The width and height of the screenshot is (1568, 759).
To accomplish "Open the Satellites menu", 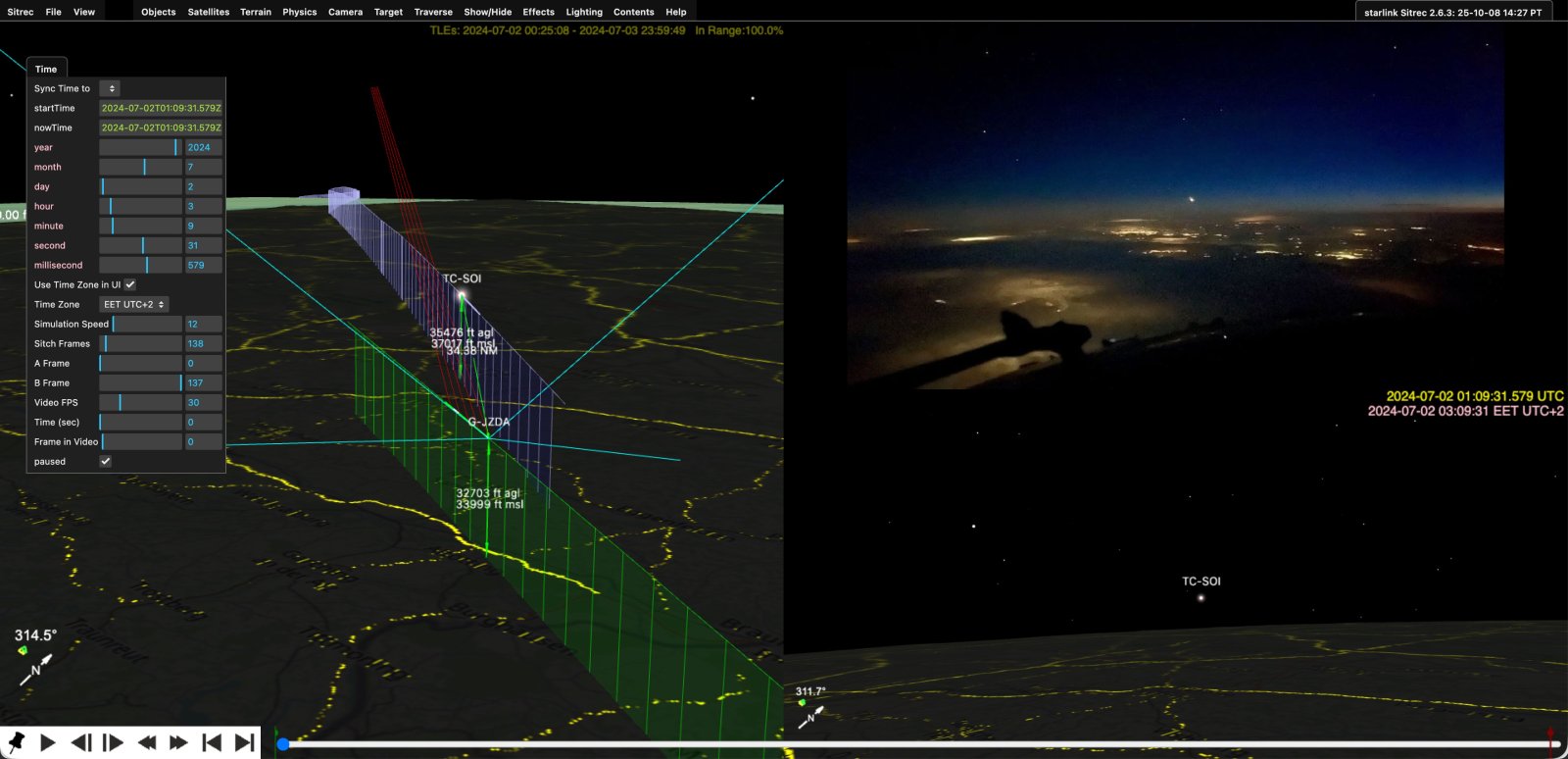I will (x=208, y=12).
